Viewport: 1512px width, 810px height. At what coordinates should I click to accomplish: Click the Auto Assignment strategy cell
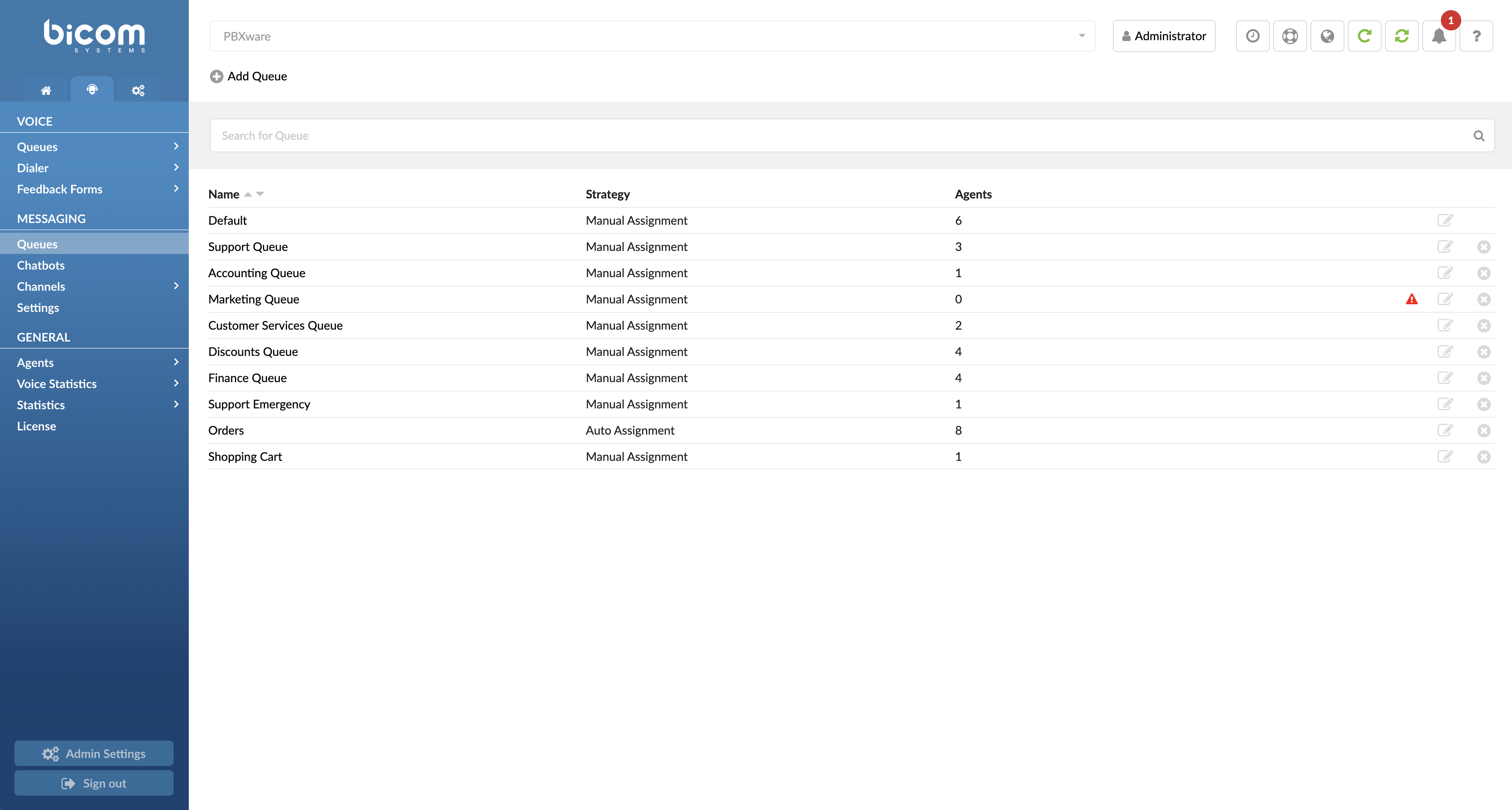click(x=630, y=430)
